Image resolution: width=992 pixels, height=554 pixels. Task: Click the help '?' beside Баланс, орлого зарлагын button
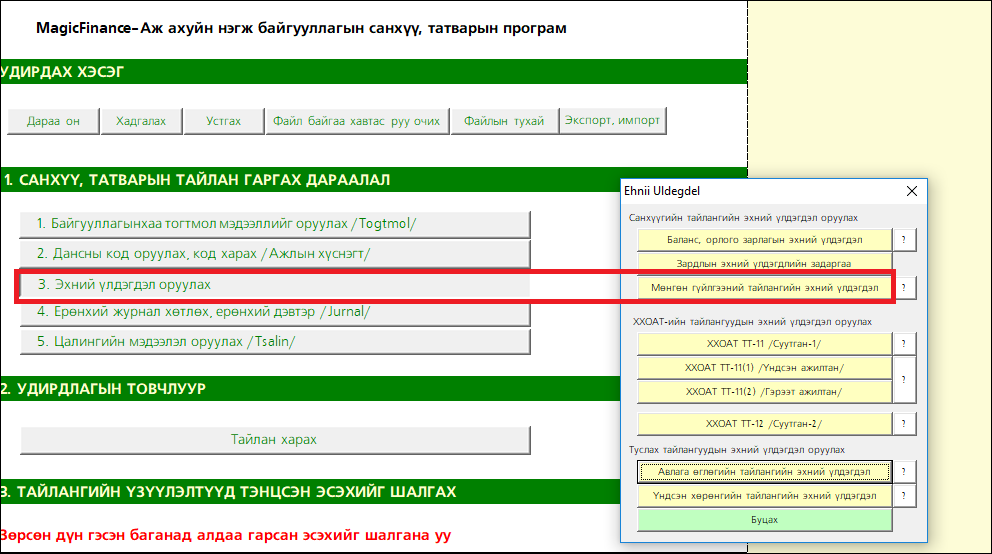(x=904, y=240)
